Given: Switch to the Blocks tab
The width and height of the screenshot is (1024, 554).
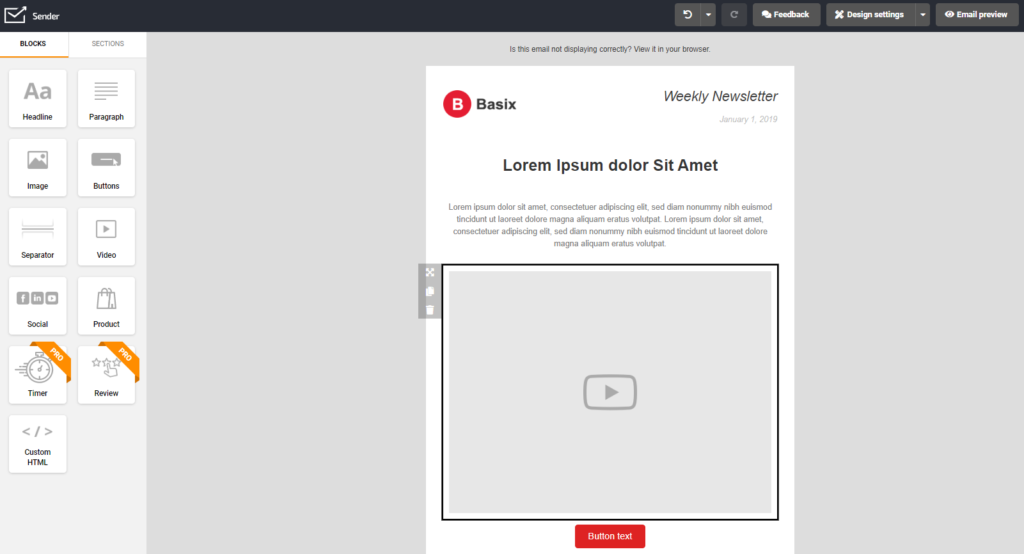Looking at the screenshot, I should tap(33, 44).
